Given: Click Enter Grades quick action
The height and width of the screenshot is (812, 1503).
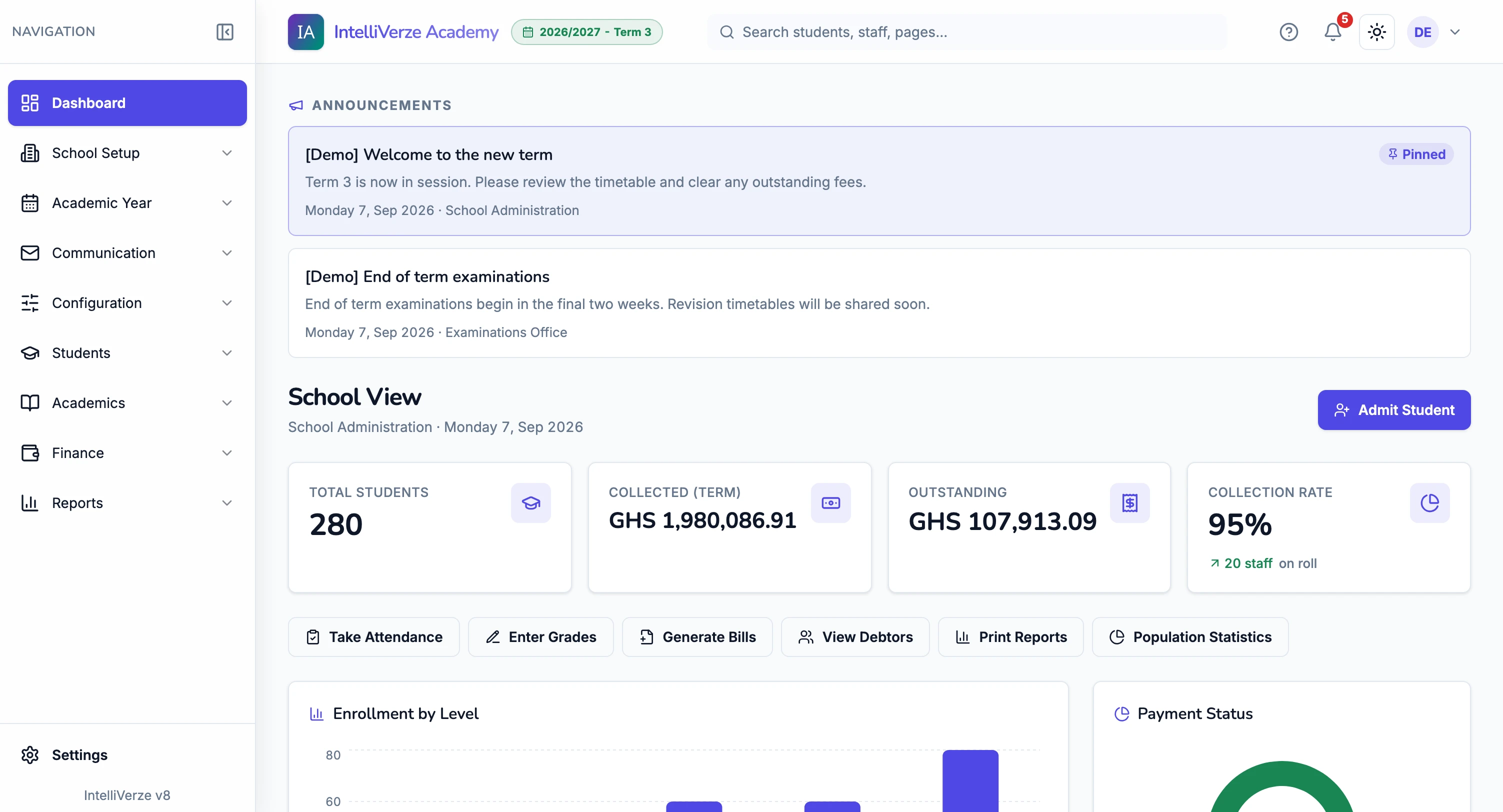Looking at the screenshot, I should 541,637.
